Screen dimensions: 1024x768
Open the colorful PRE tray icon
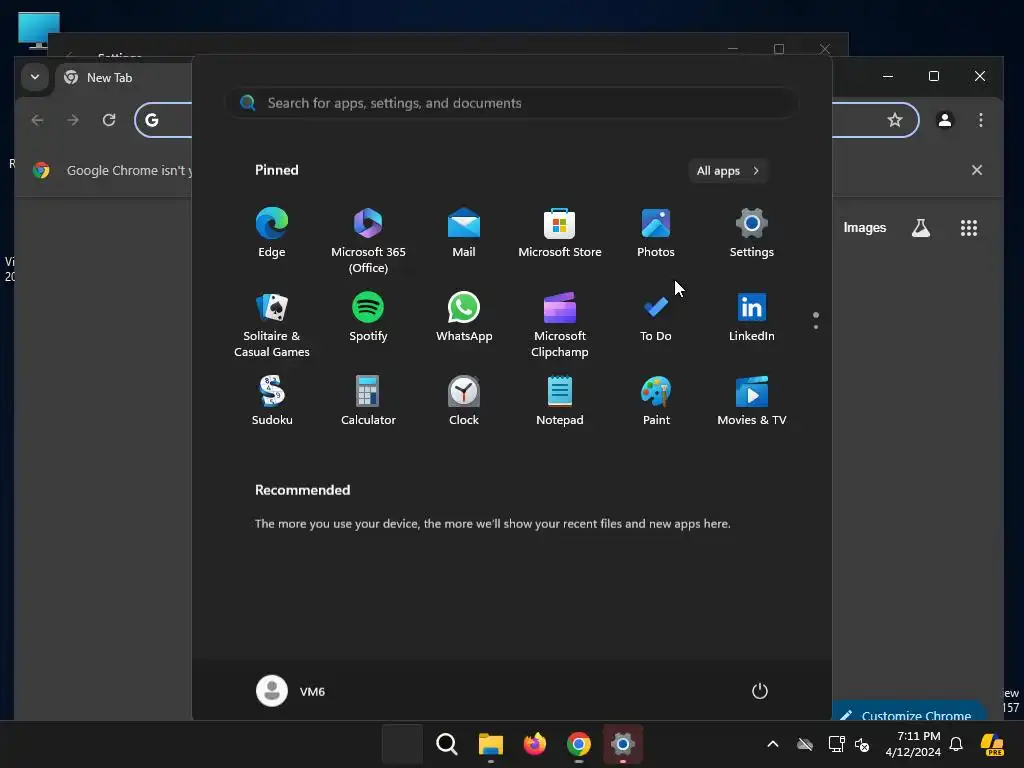coord(992,744)
